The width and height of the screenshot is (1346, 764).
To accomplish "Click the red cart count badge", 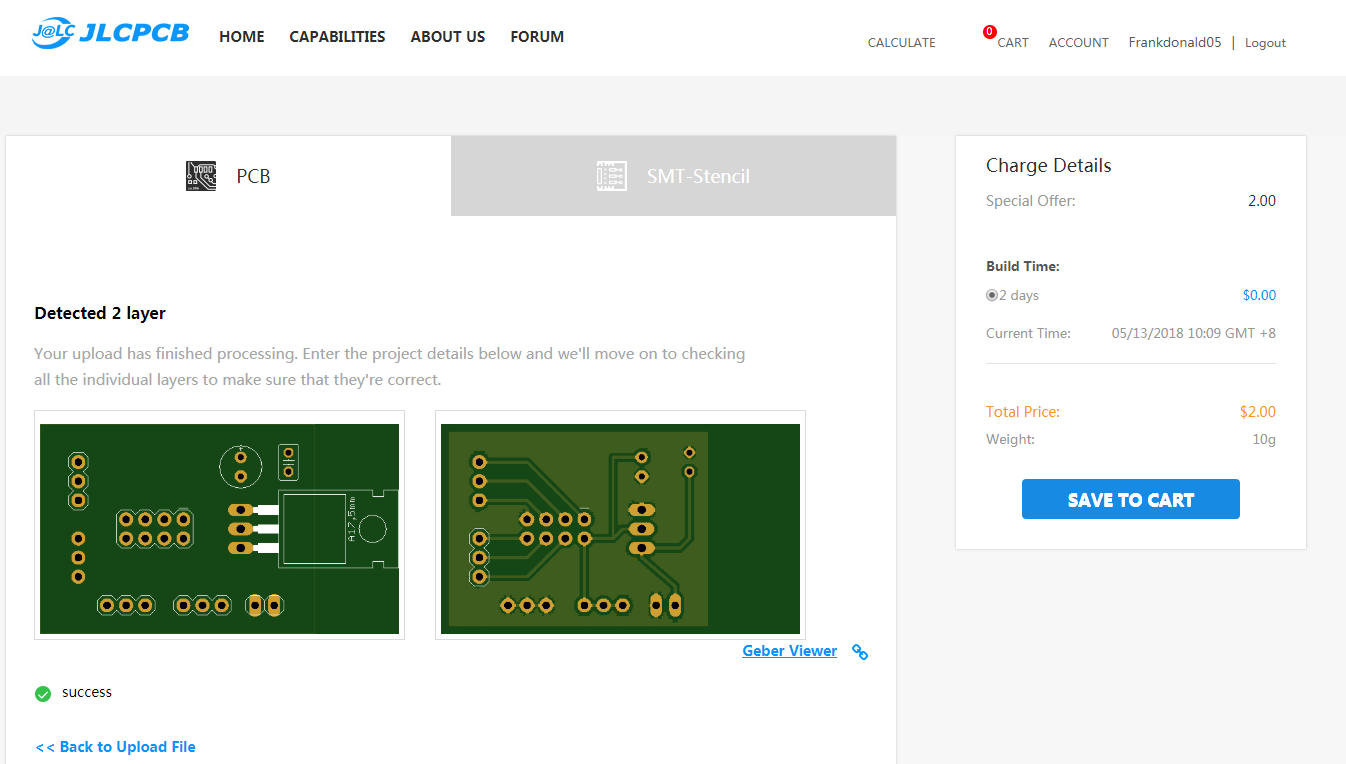I will (x=990, y=32).
